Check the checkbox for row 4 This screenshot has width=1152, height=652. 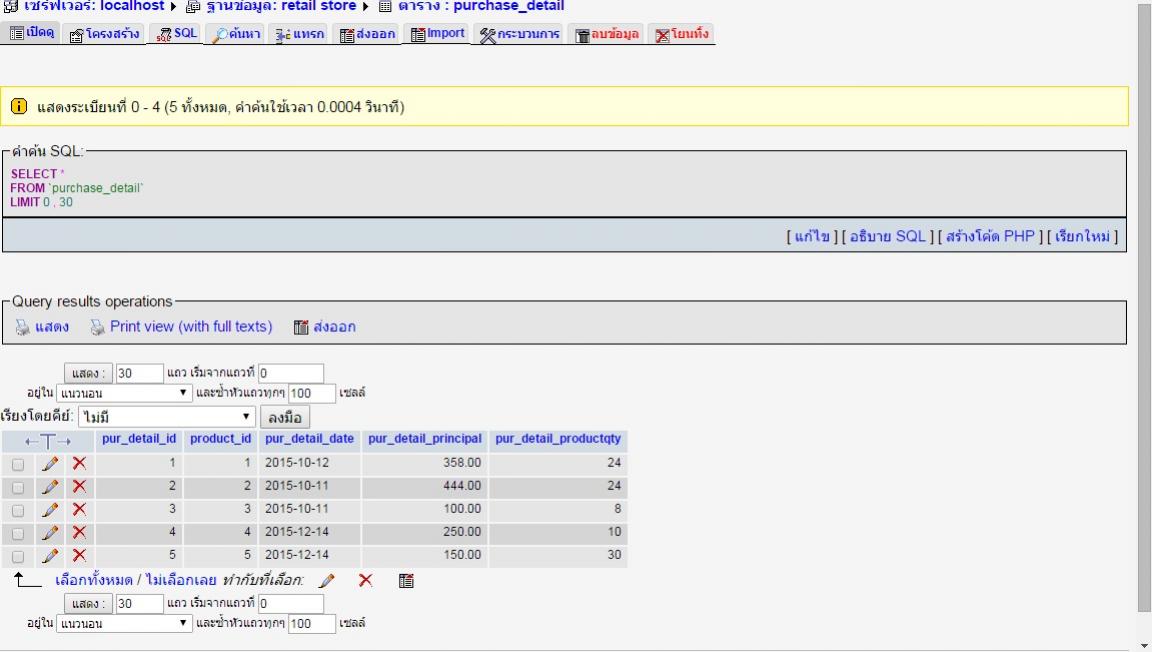click(18, 533)
